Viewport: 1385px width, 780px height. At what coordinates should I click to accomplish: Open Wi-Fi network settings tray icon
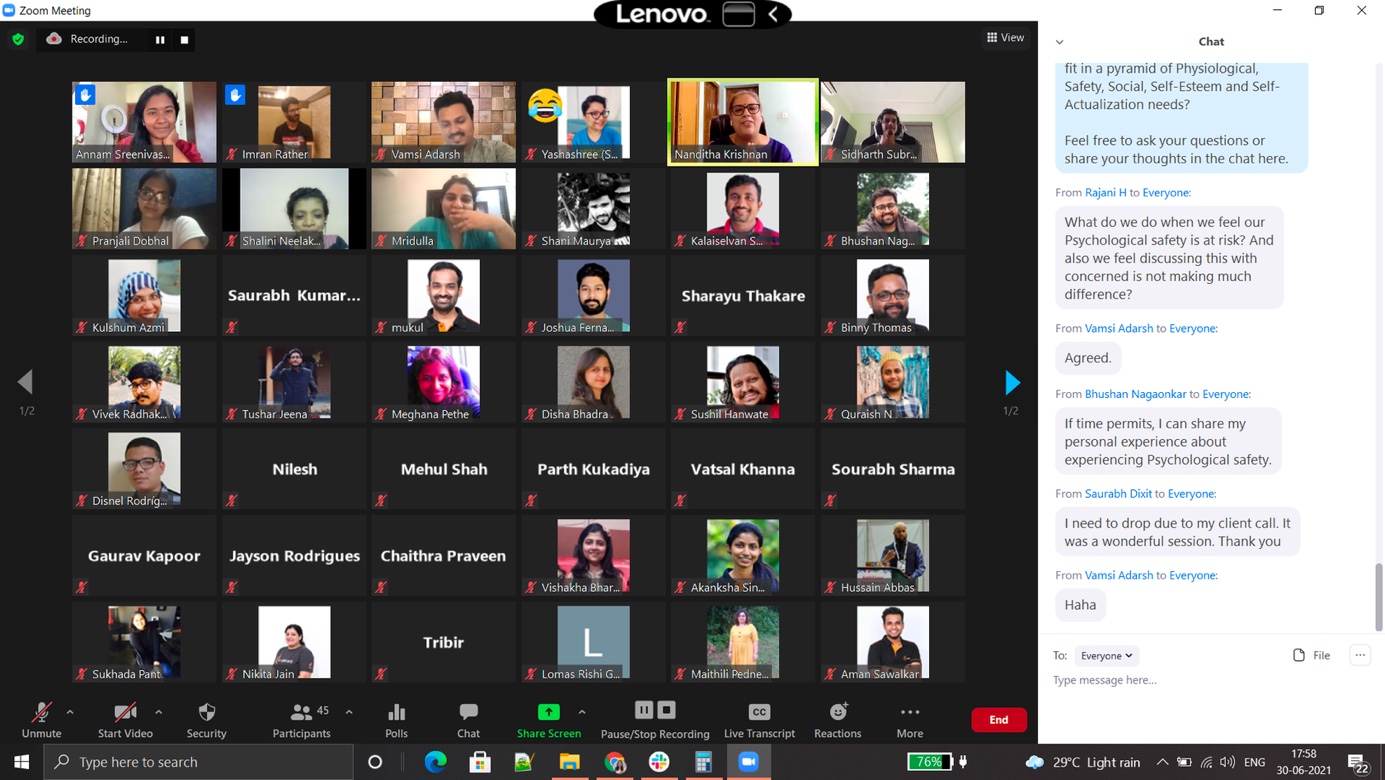click(1206, 762)
